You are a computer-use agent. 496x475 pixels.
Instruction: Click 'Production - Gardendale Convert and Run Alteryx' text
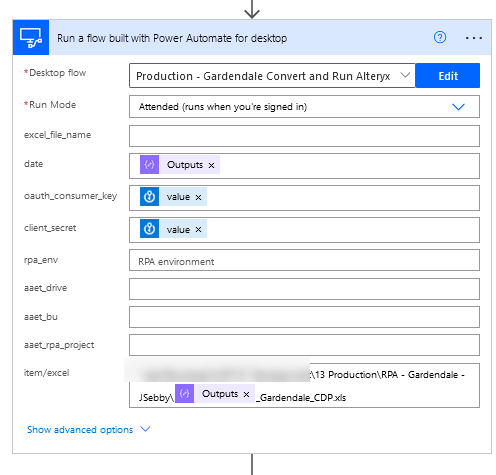click(x=263, y=76)
